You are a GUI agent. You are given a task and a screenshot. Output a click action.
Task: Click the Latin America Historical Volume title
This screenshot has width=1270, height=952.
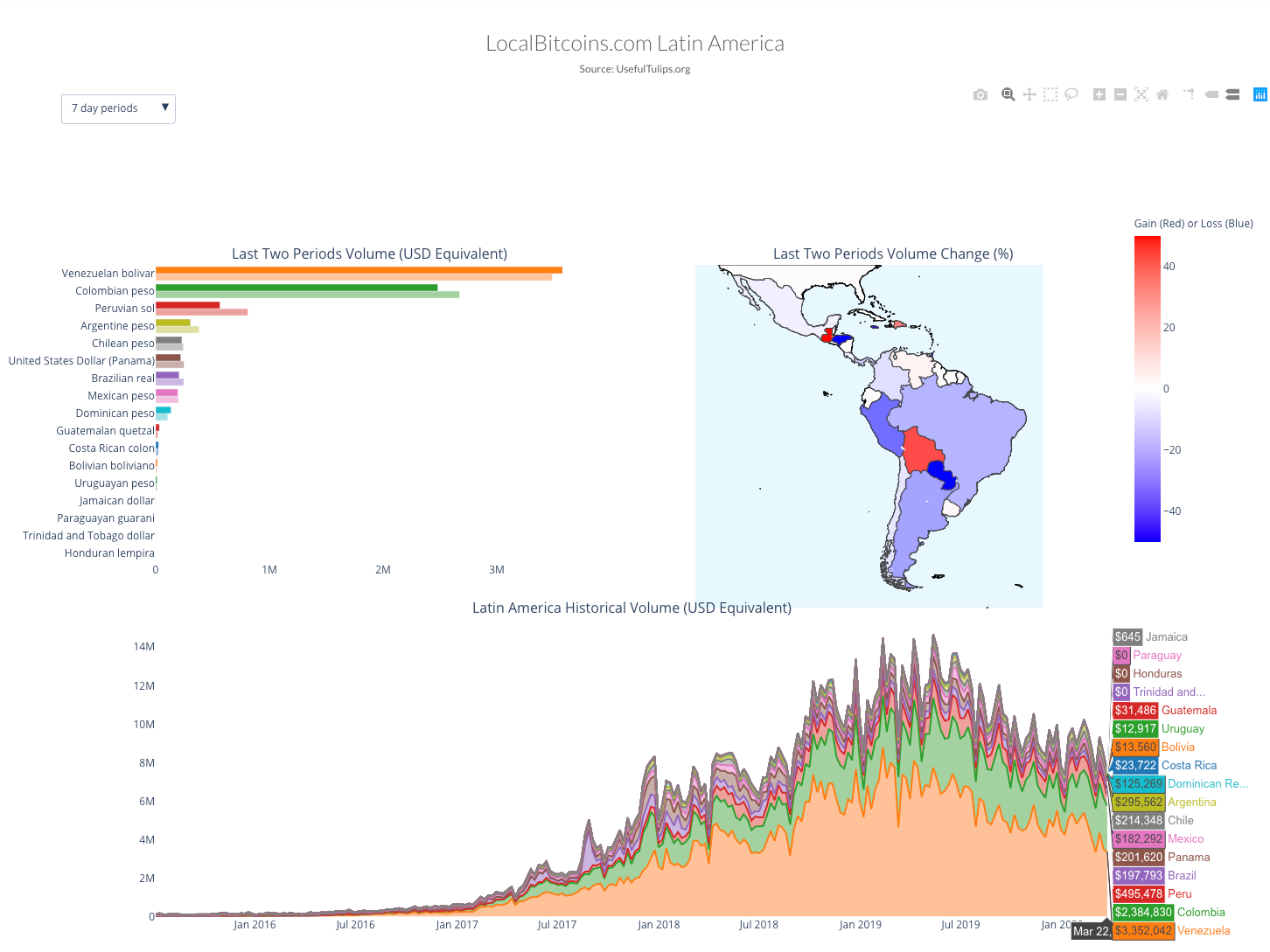632,608
